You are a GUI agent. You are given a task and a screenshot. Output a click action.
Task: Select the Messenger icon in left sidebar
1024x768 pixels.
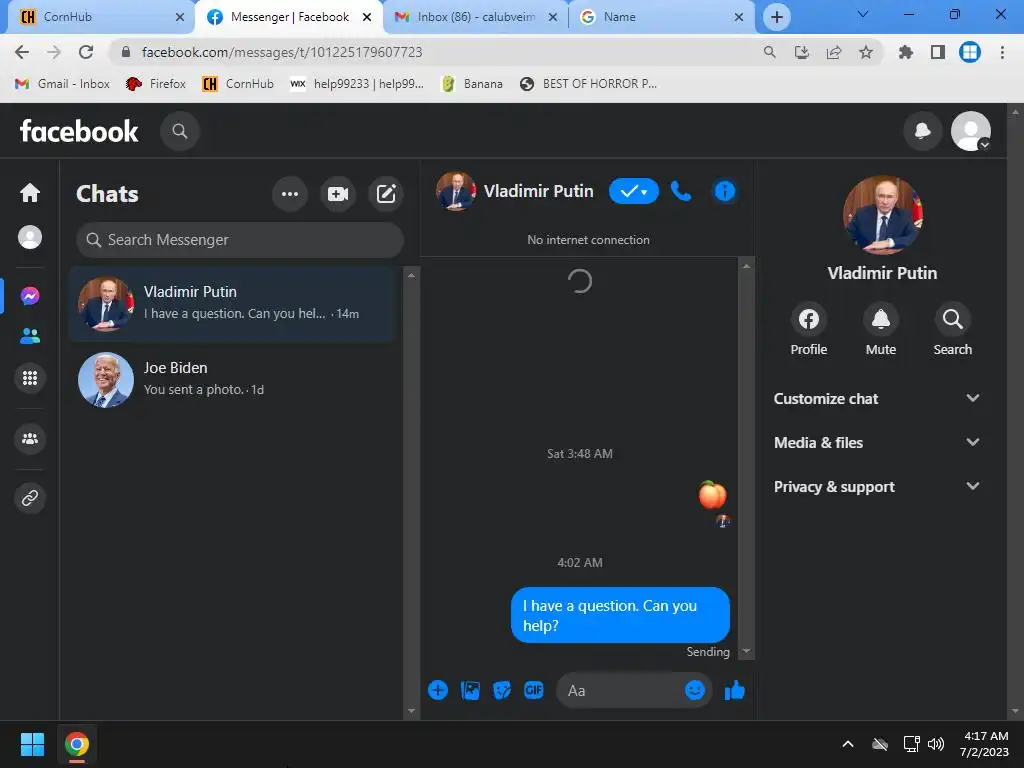coord(30,296)
